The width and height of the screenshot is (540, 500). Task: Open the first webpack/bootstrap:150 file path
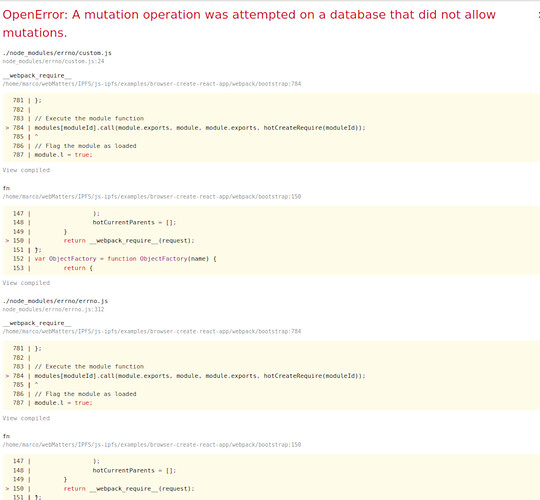tap(152, 197)
